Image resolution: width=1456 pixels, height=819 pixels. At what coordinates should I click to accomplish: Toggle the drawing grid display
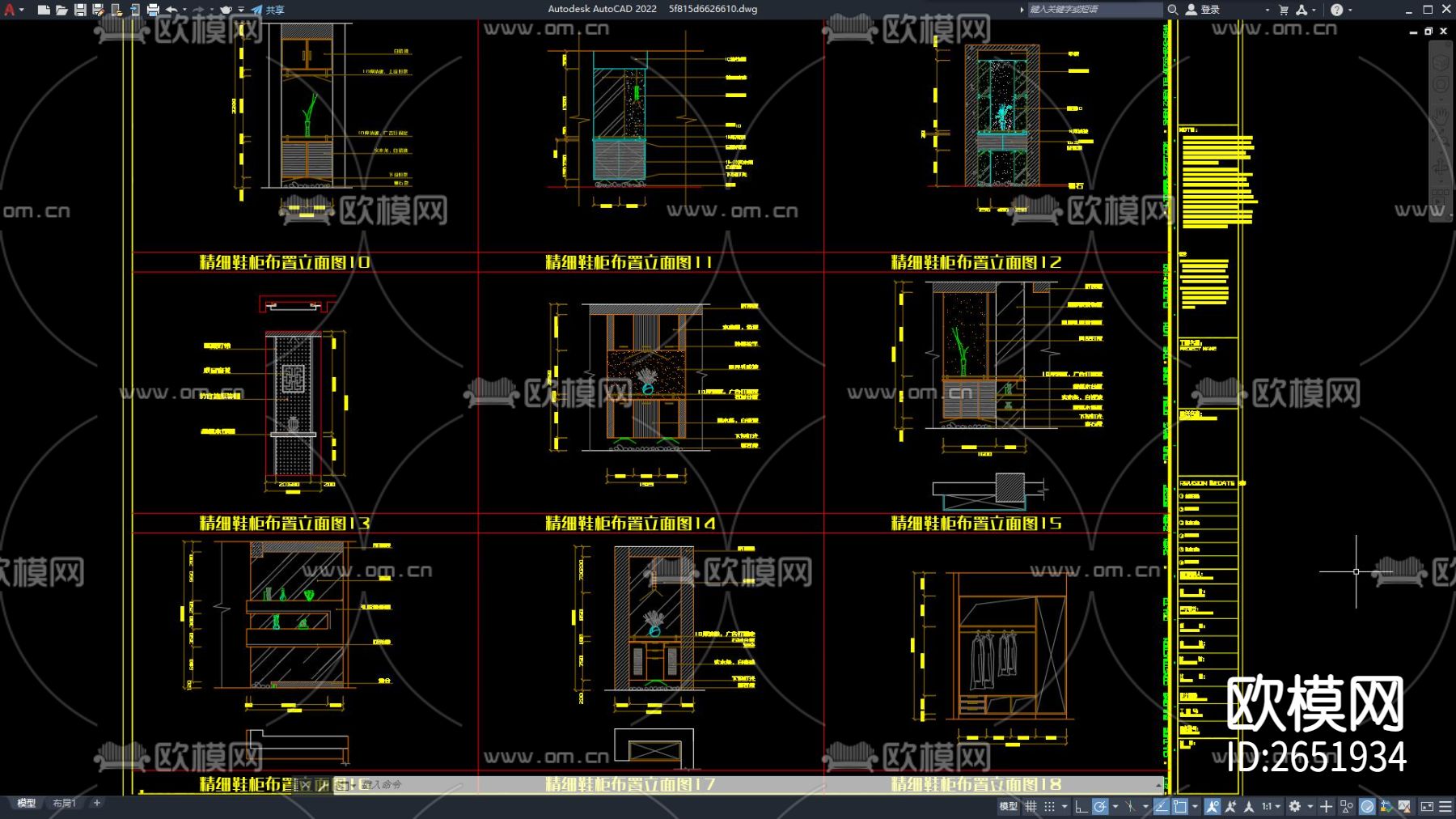[x=1031, y=806]
